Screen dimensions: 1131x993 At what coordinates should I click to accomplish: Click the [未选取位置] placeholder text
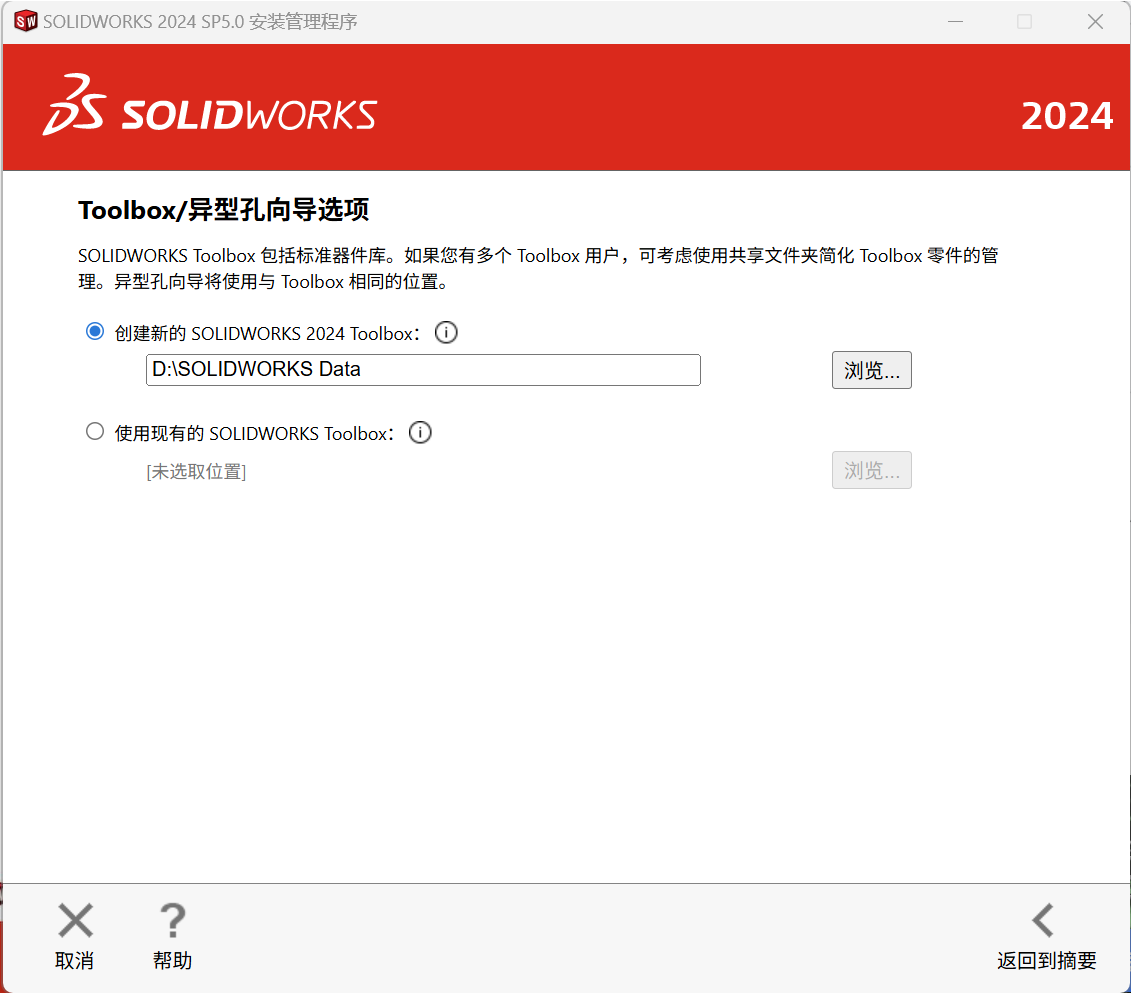pos(196,472)
